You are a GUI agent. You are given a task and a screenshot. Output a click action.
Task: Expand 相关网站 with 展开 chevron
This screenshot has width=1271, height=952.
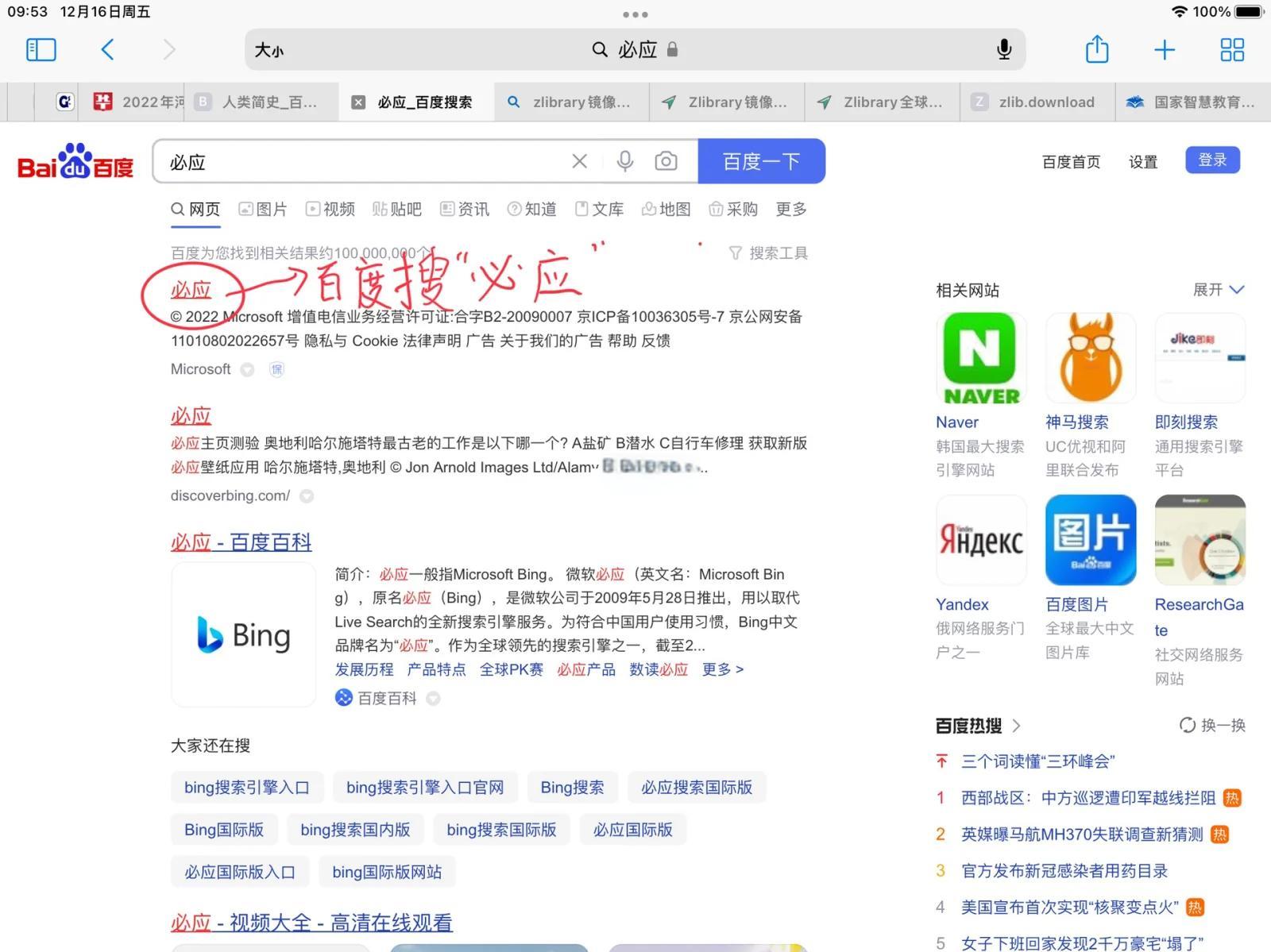1219,290
